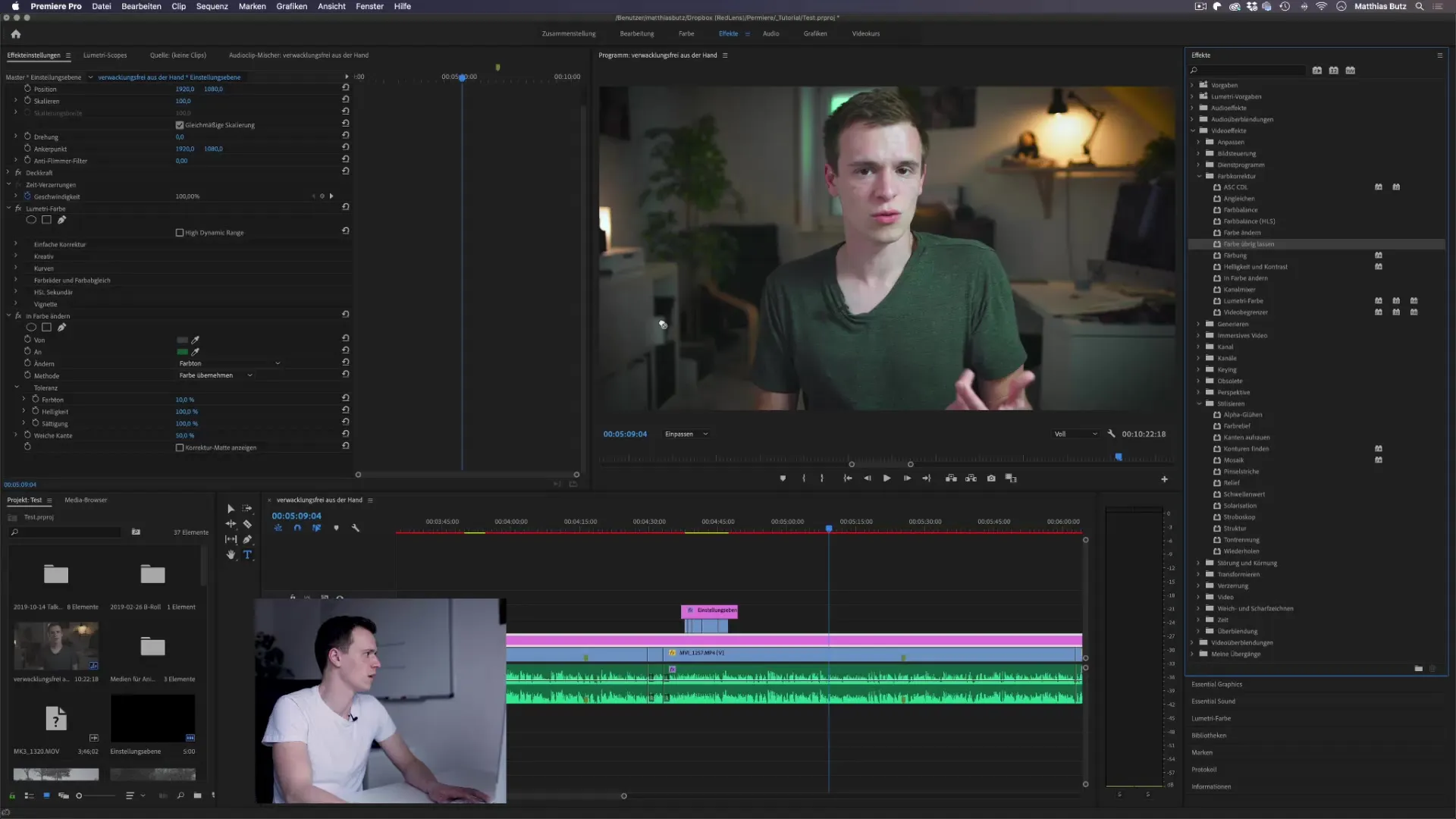Click the Extract button
Image resolution: width=1456 pixels, height=819 pixels.
pyautogui.click(x=971, y=479)
